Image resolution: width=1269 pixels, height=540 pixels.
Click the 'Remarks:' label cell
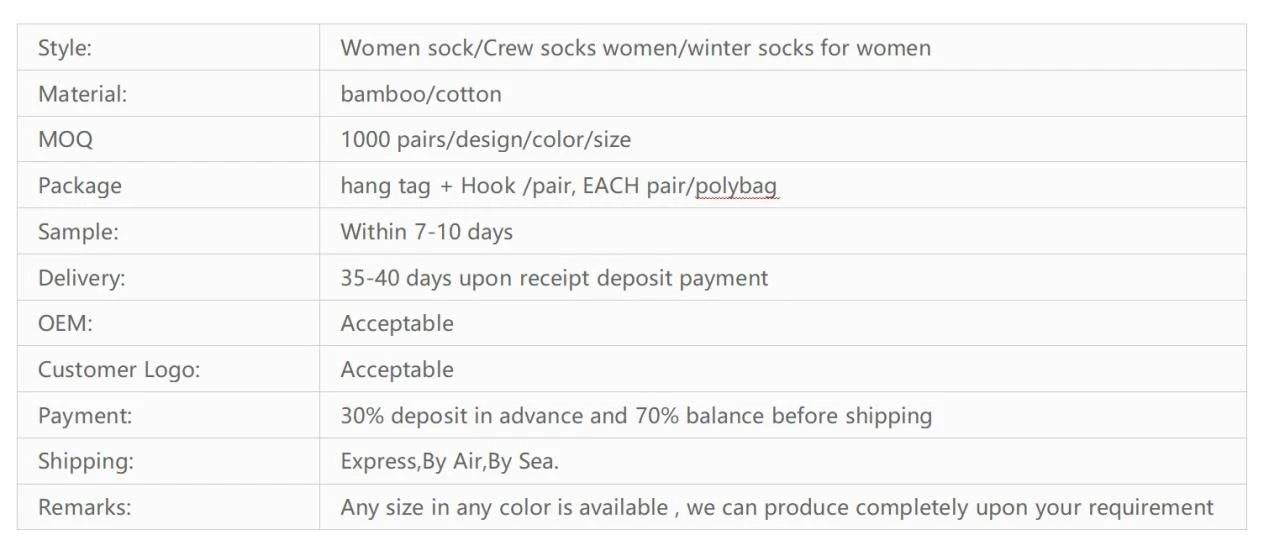point(168,507)
